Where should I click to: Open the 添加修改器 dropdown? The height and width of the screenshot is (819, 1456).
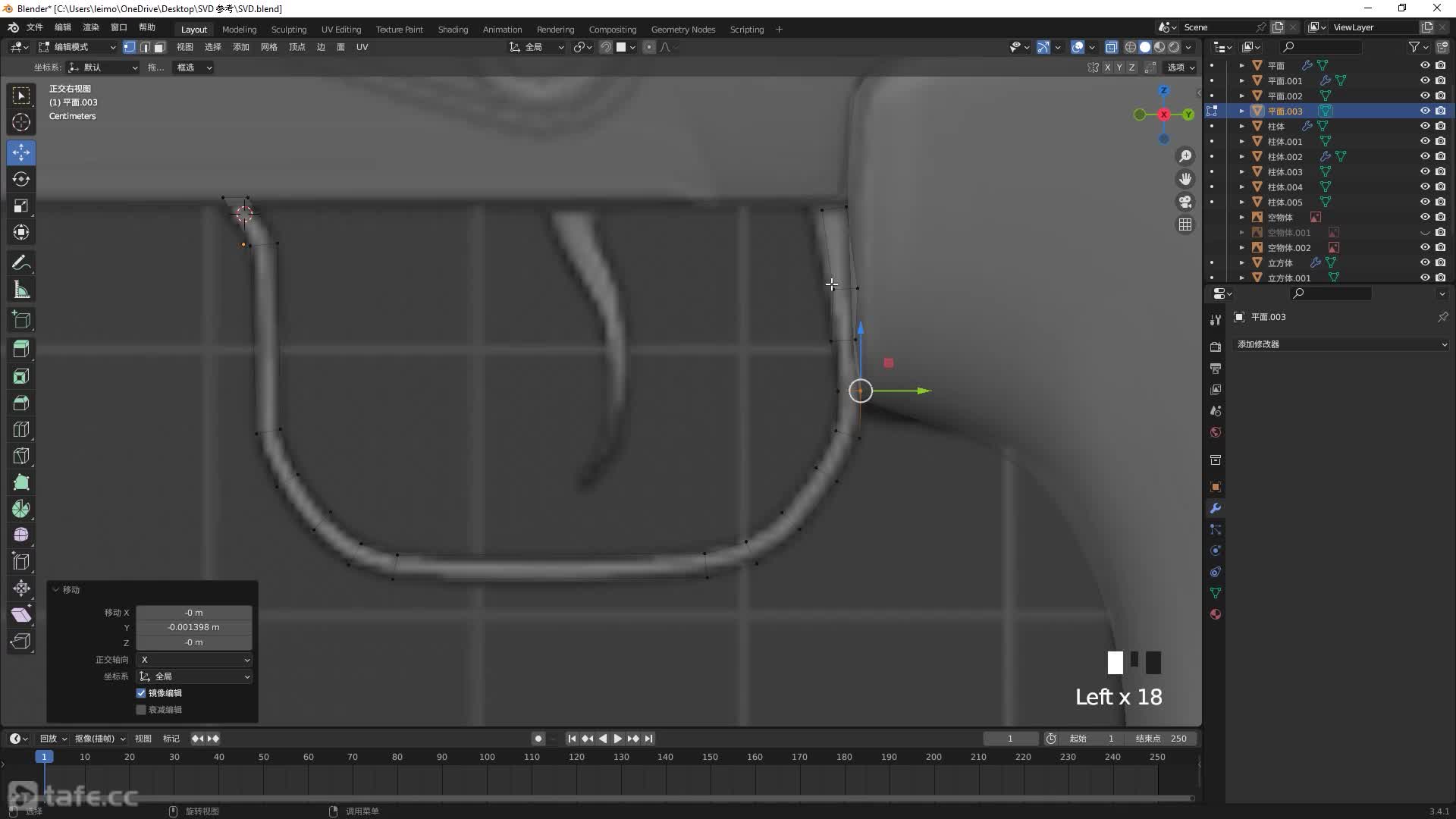click(x=1340, y=344)
